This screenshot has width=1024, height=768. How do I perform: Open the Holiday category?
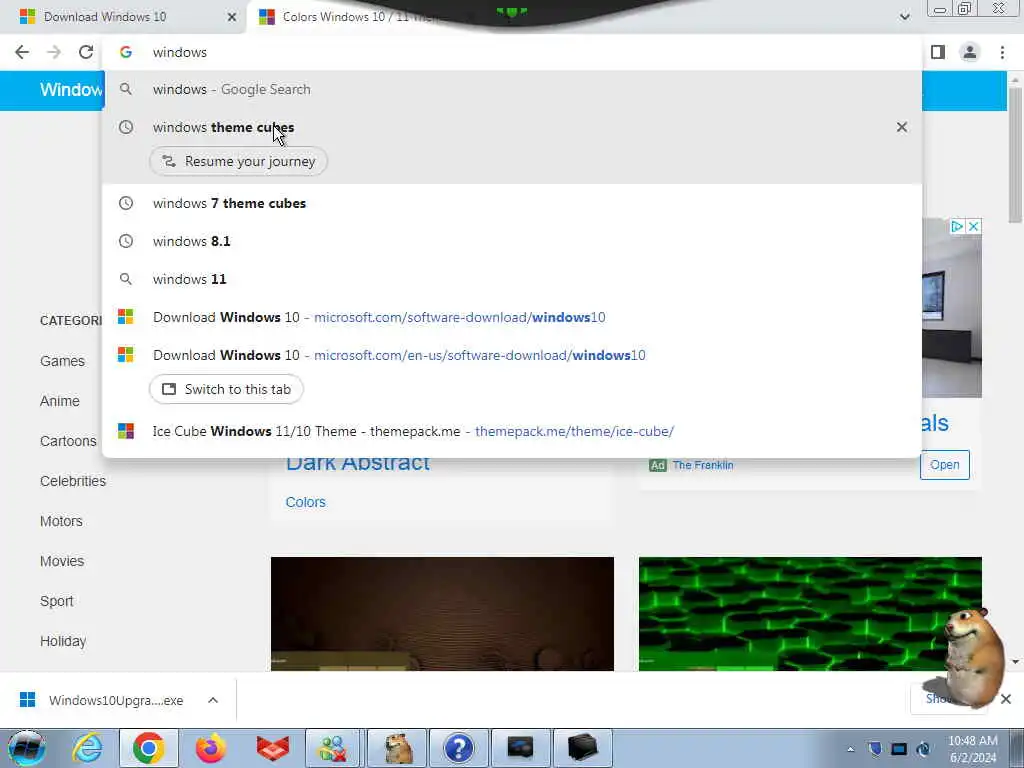click(x=63, y=641)
